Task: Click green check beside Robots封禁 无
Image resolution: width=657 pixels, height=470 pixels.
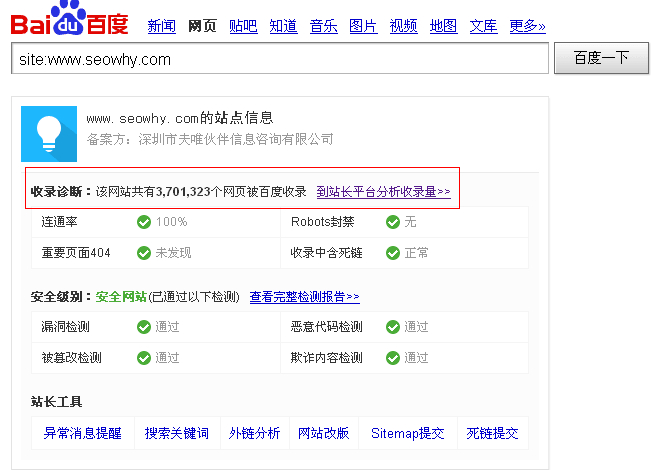Action: pyautogui.click(x=393, y=222)
